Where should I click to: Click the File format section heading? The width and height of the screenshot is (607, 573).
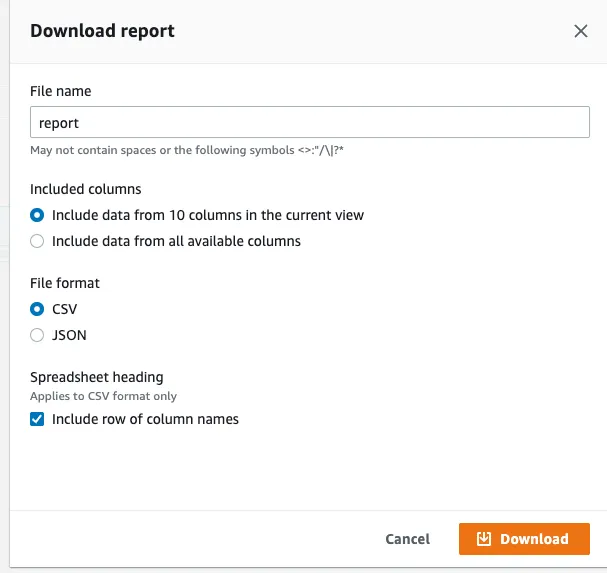click(x=65, y=283)
